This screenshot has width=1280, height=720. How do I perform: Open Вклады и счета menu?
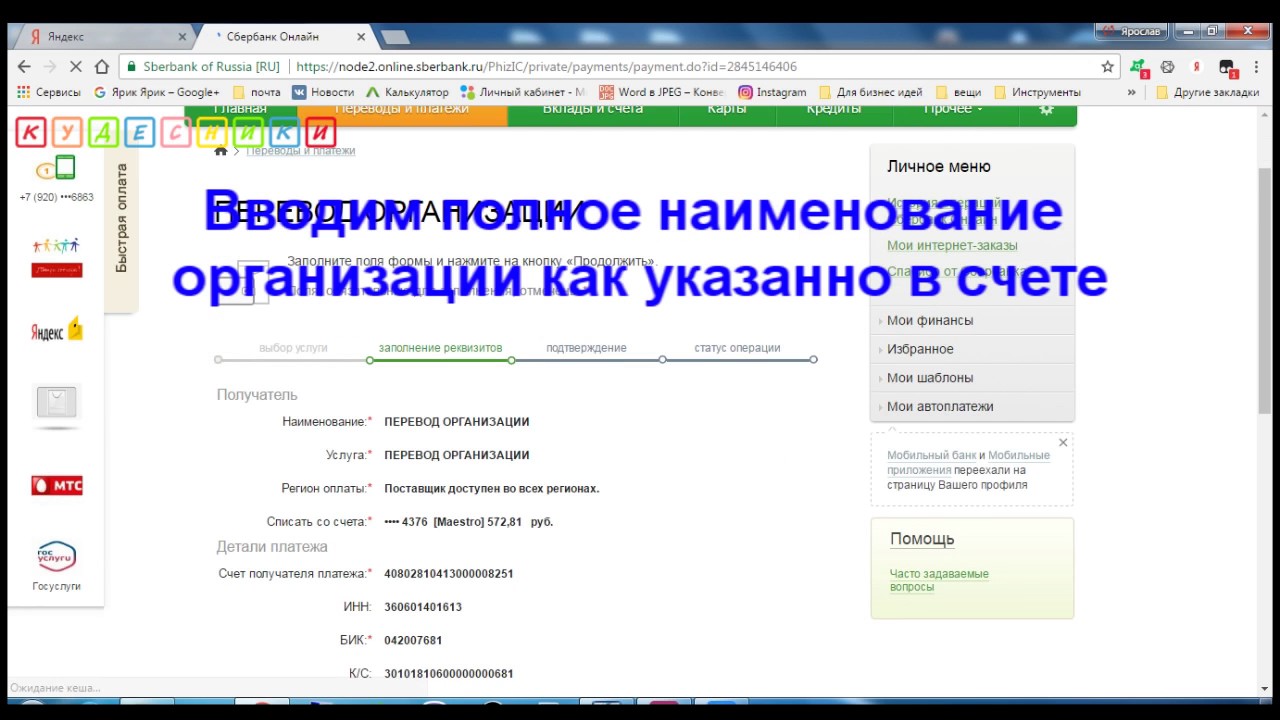coord(593,110)
